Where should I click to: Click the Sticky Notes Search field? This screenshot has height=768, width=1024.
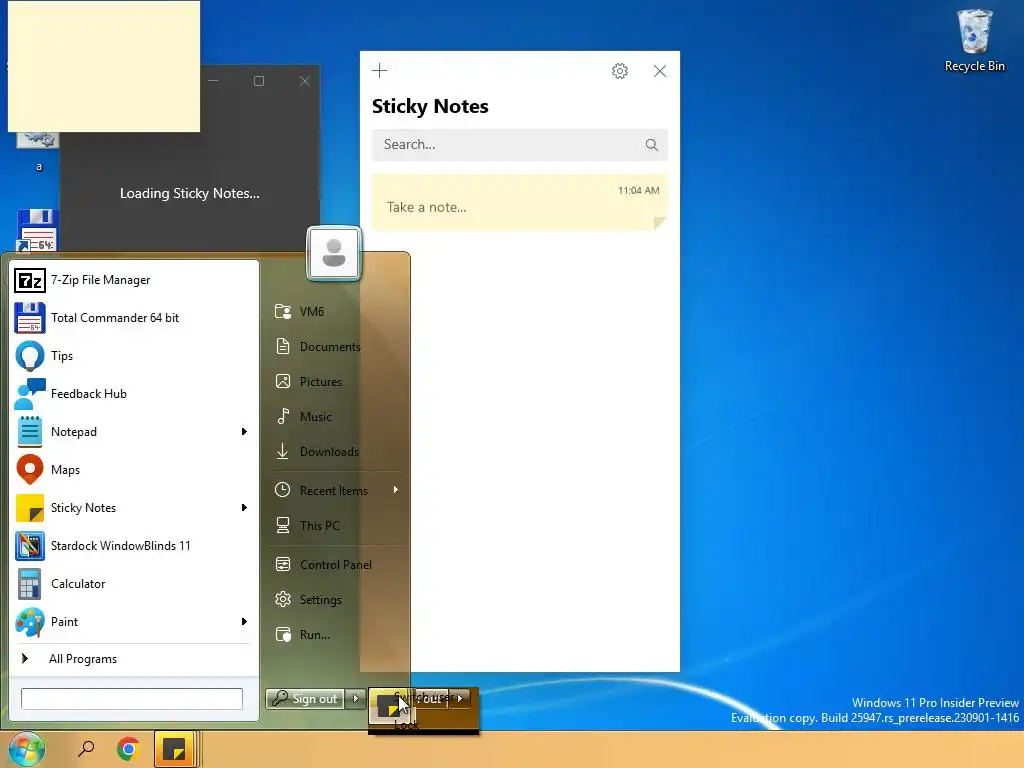(x=520, y=145)
